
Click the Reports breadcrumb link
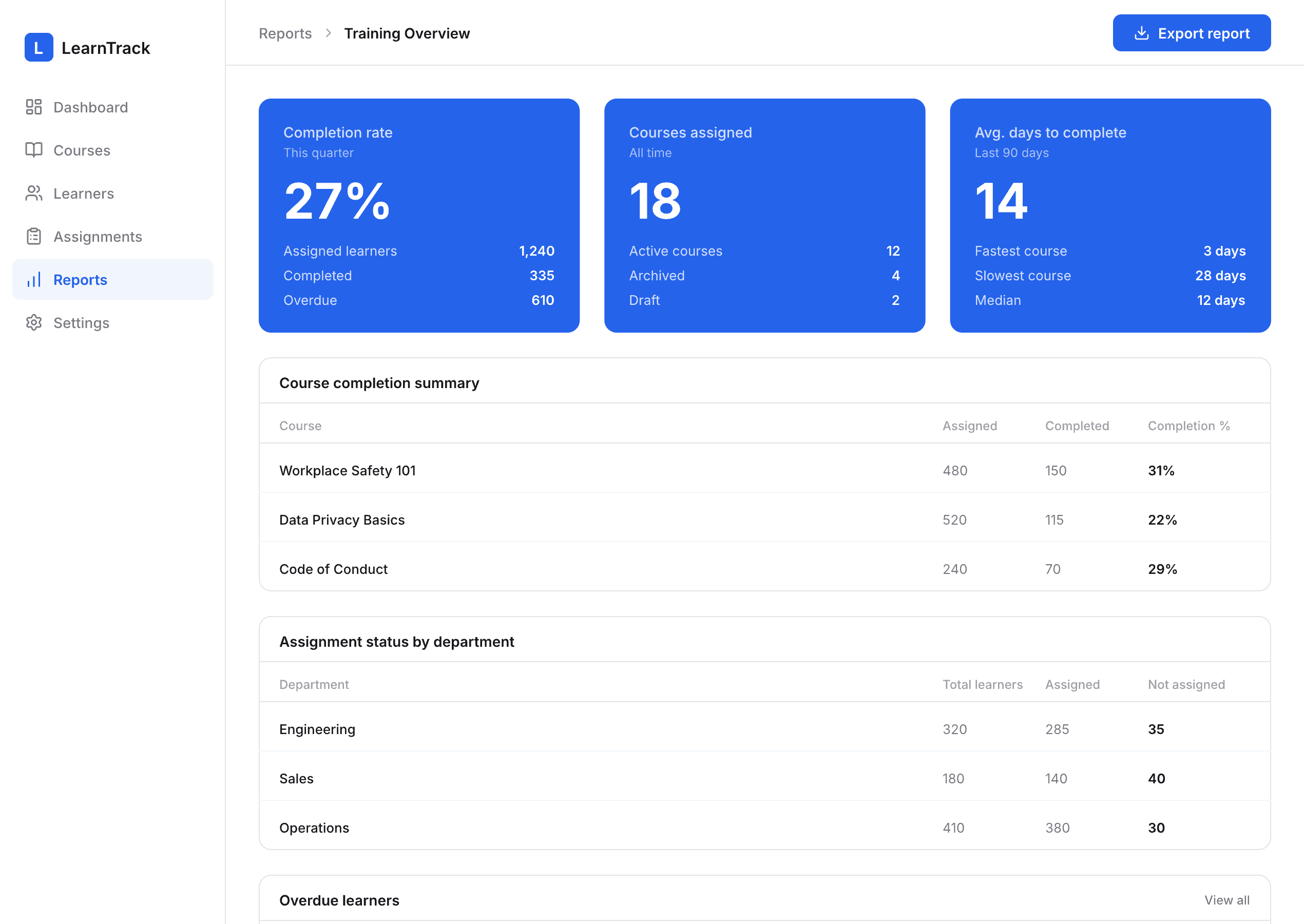[285, 33]
